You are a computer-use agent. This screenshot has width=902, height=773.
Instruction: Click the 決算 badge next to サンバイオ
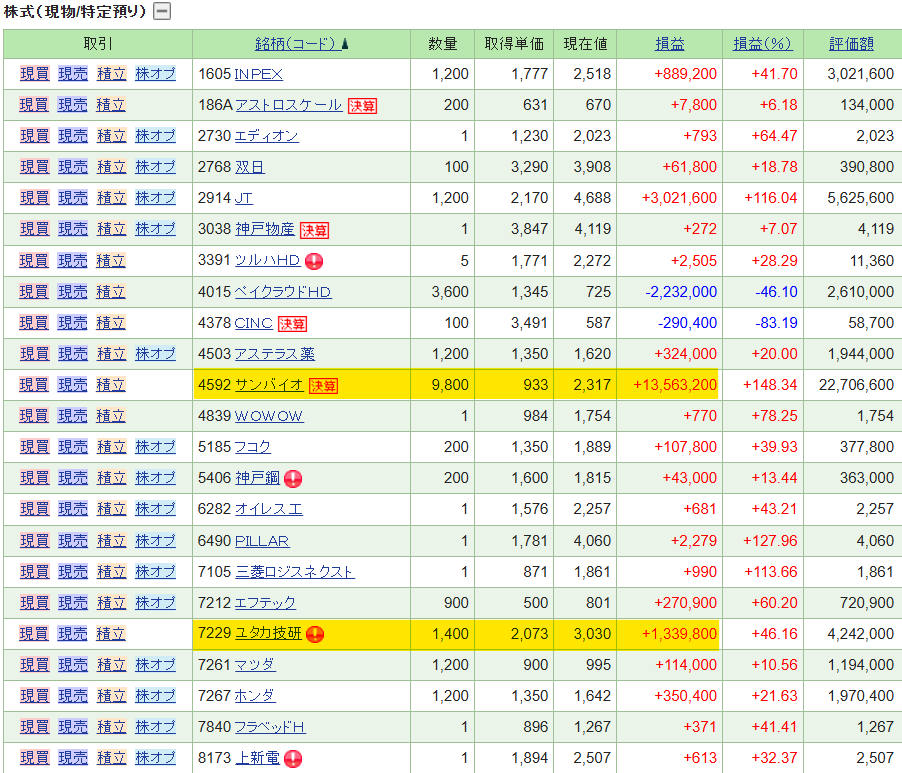[323, 386]
